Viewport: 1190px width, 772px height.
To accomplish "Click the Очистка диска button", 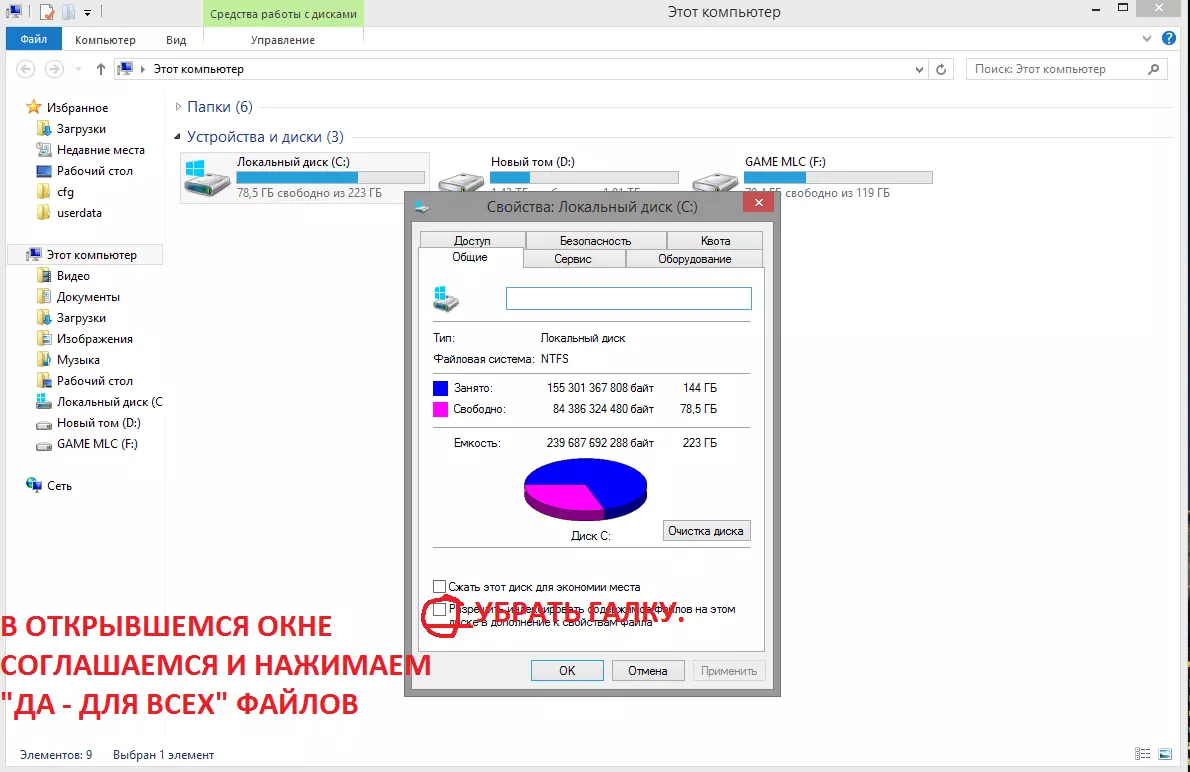I will [x=706, y=531].
